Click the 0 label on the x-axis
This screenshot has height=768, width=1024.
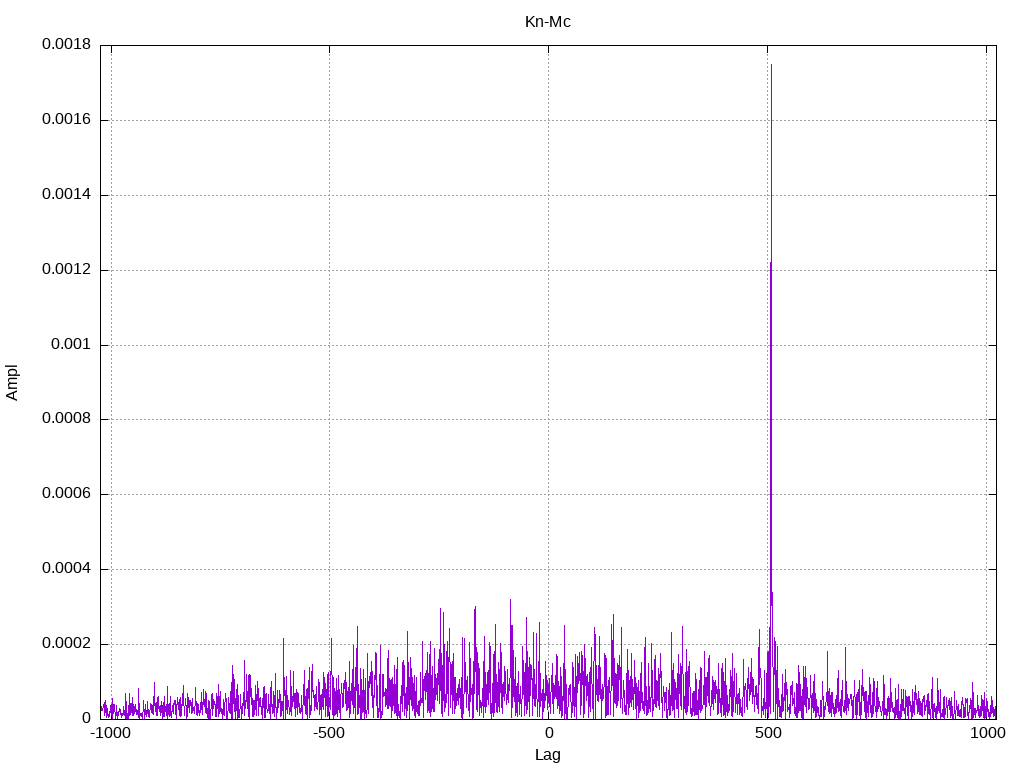pyautogui.click(x=548, y=733)
